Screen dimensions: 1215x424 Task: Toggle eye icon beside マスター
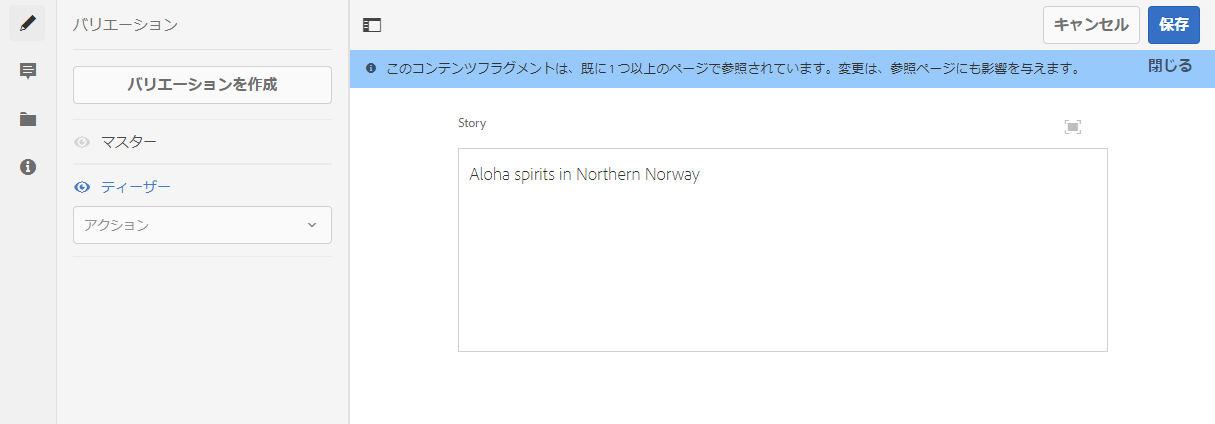tap(82, 142)
